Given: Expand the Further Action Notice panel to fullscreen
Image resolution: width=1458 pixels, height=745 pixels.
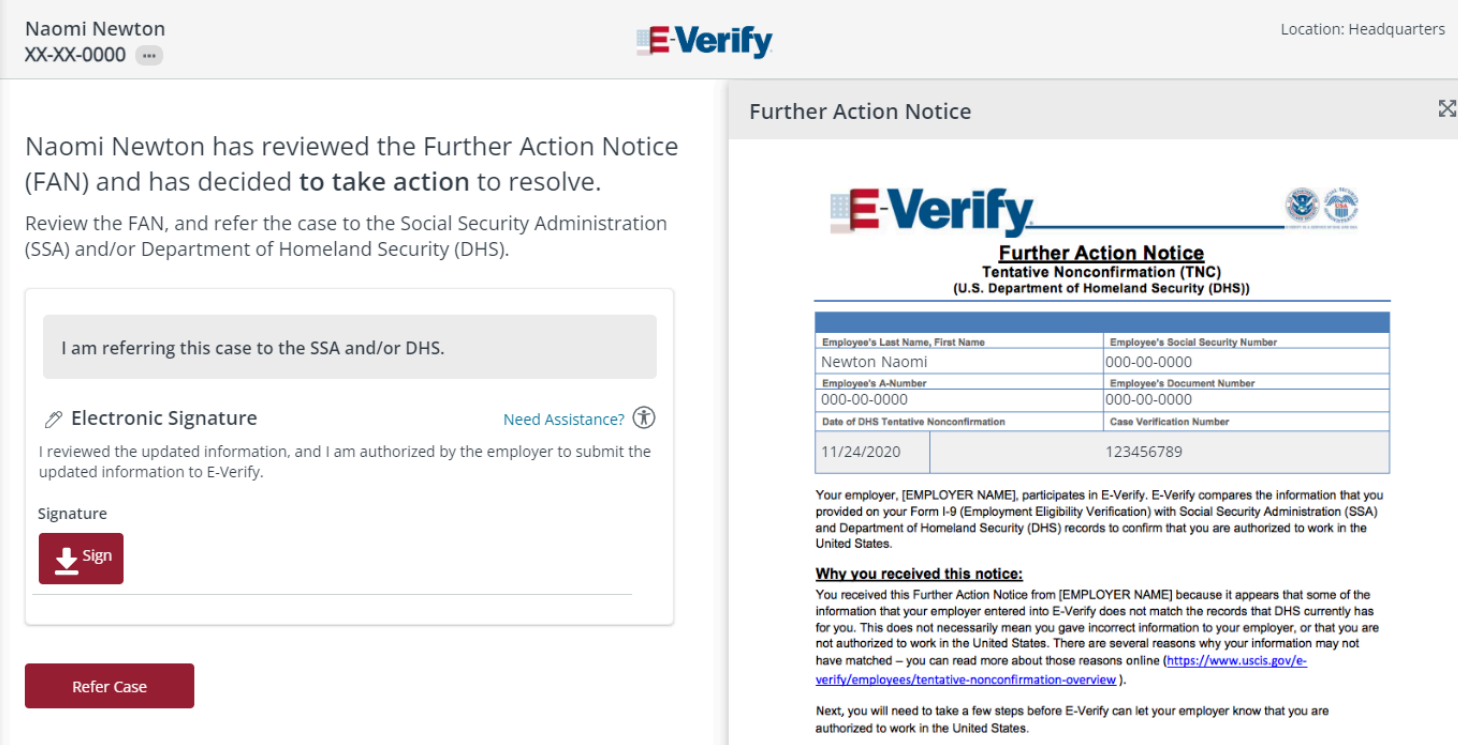Looking at the screenshot, I should pos(1447,109).
